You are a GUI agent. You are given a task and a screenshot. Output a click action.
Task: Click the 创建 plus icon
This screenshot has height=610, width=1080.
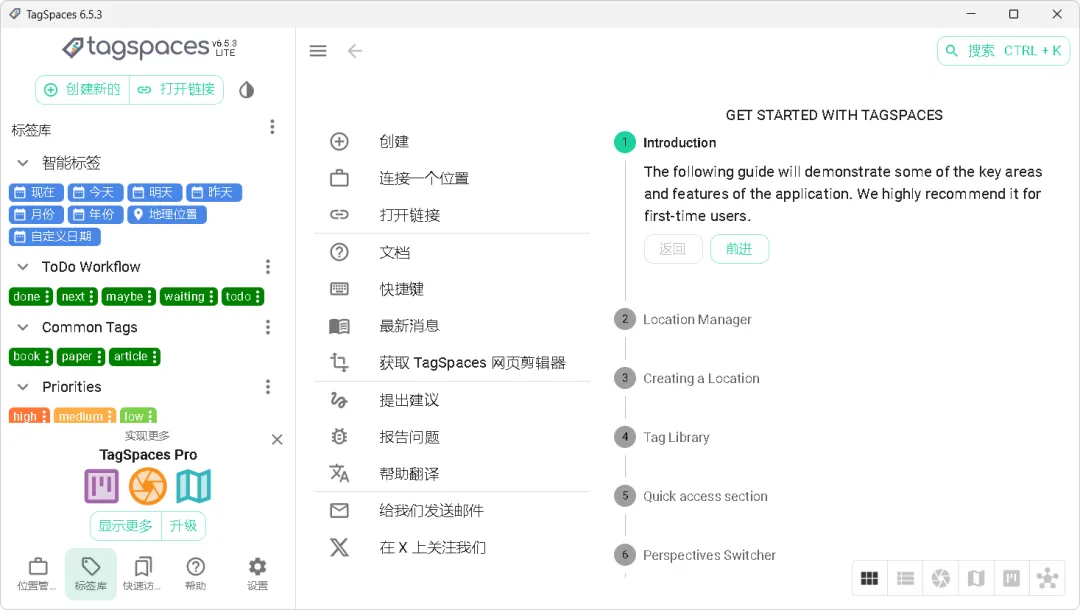click(x=339, y=142)
